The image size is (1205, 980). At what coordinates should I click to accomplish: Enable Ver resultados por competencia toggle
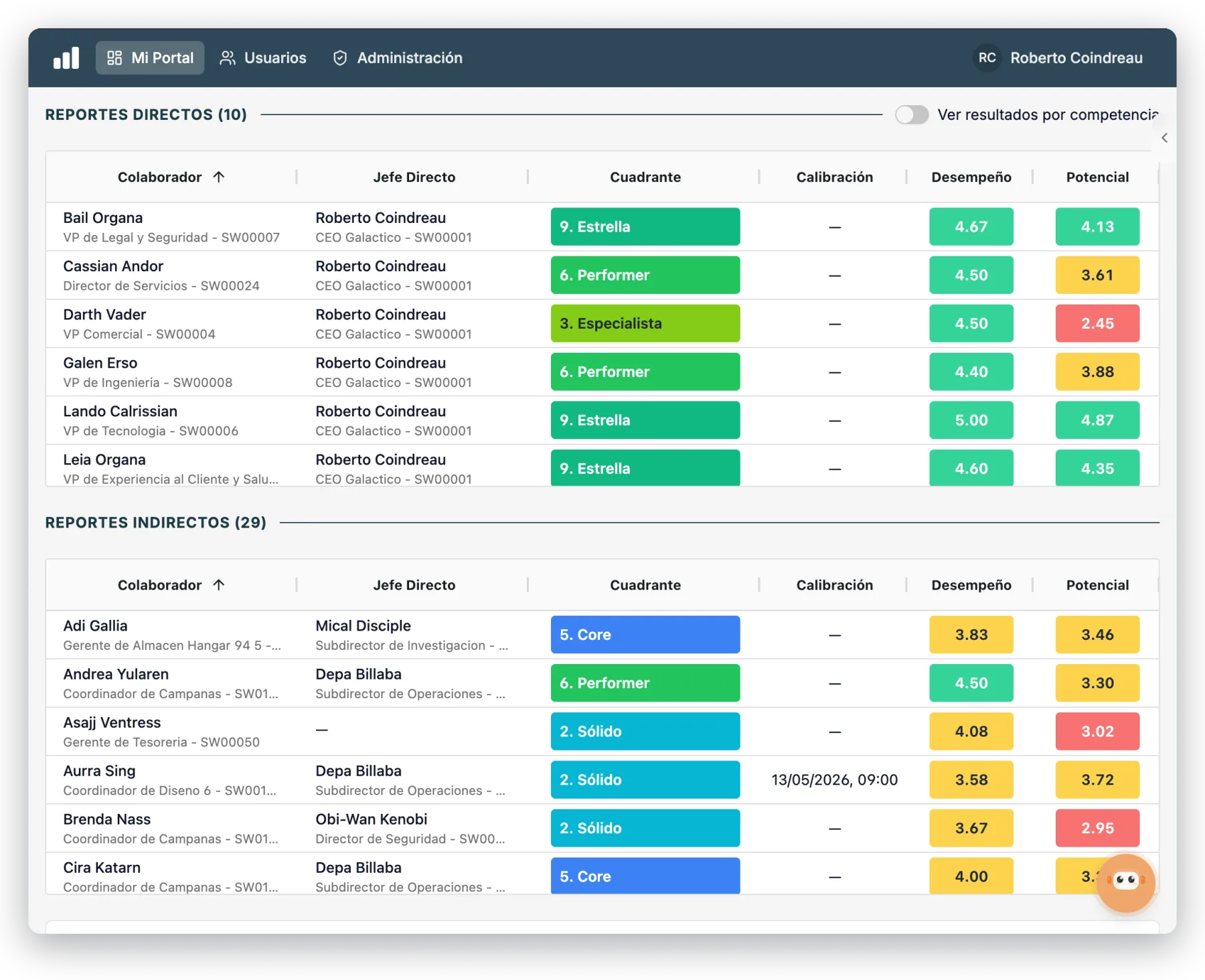pos(912,114)
